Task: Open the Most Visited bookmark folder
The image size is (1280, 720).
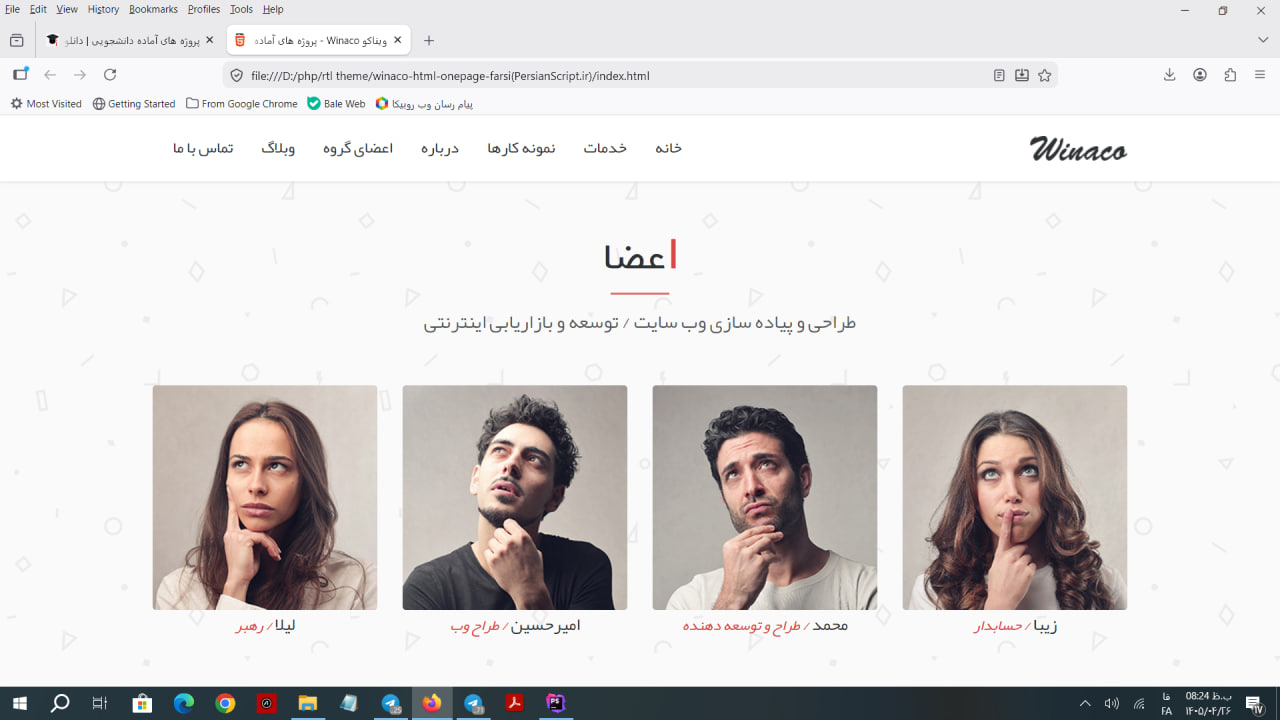Action: [x=46, y=104]
